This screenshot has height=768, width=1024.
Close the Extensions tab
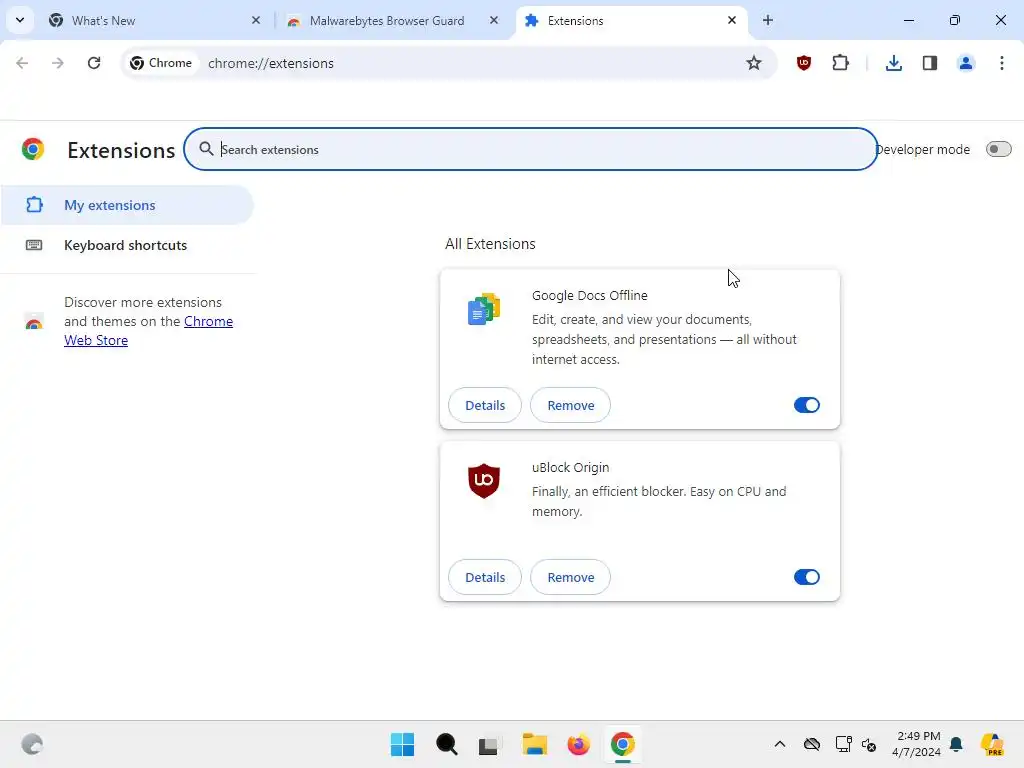[x=732, y=20]
